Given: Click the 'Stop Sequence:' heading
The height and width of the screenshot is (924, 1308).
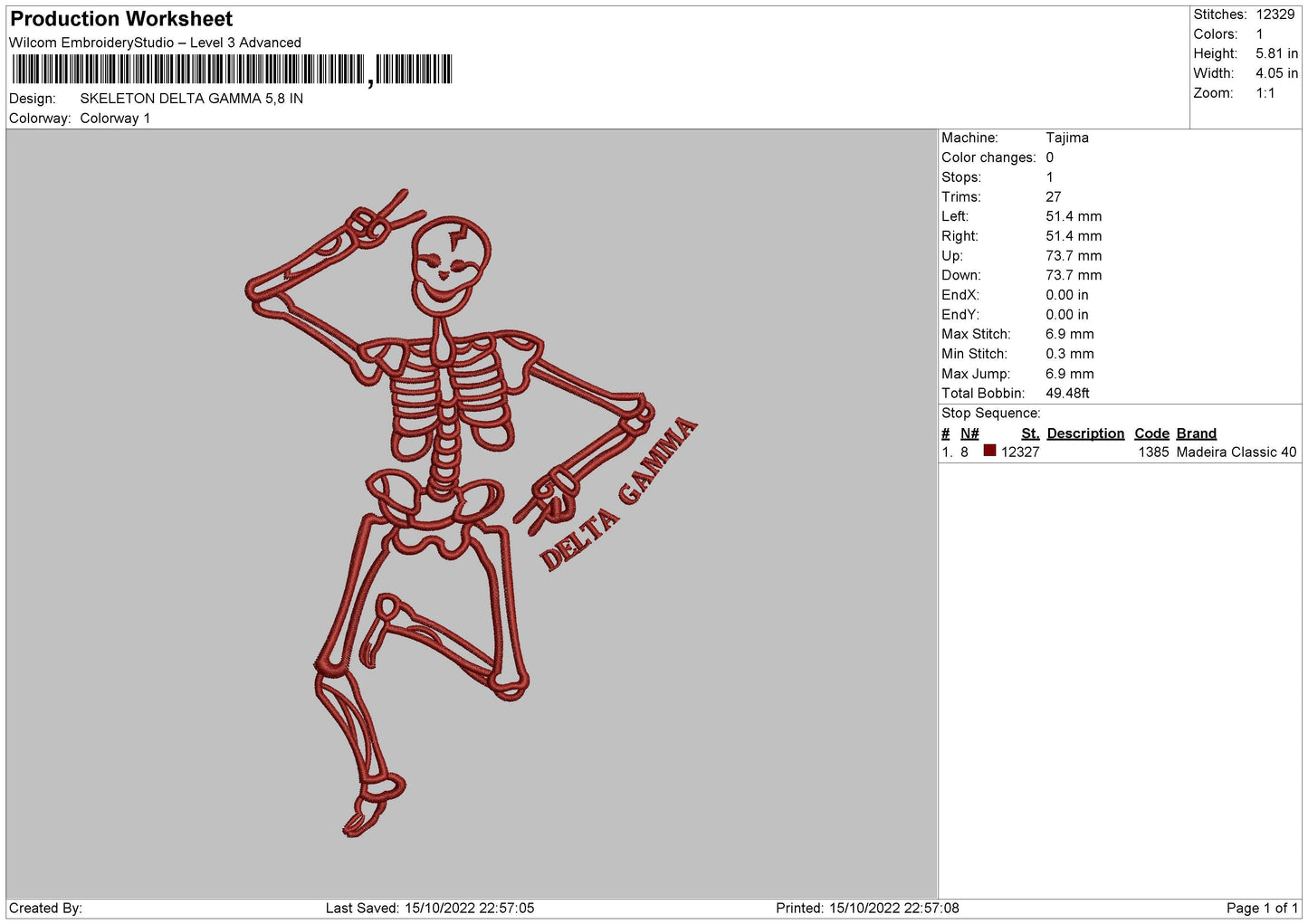Looking at the screenshot, I should (991, 414).
